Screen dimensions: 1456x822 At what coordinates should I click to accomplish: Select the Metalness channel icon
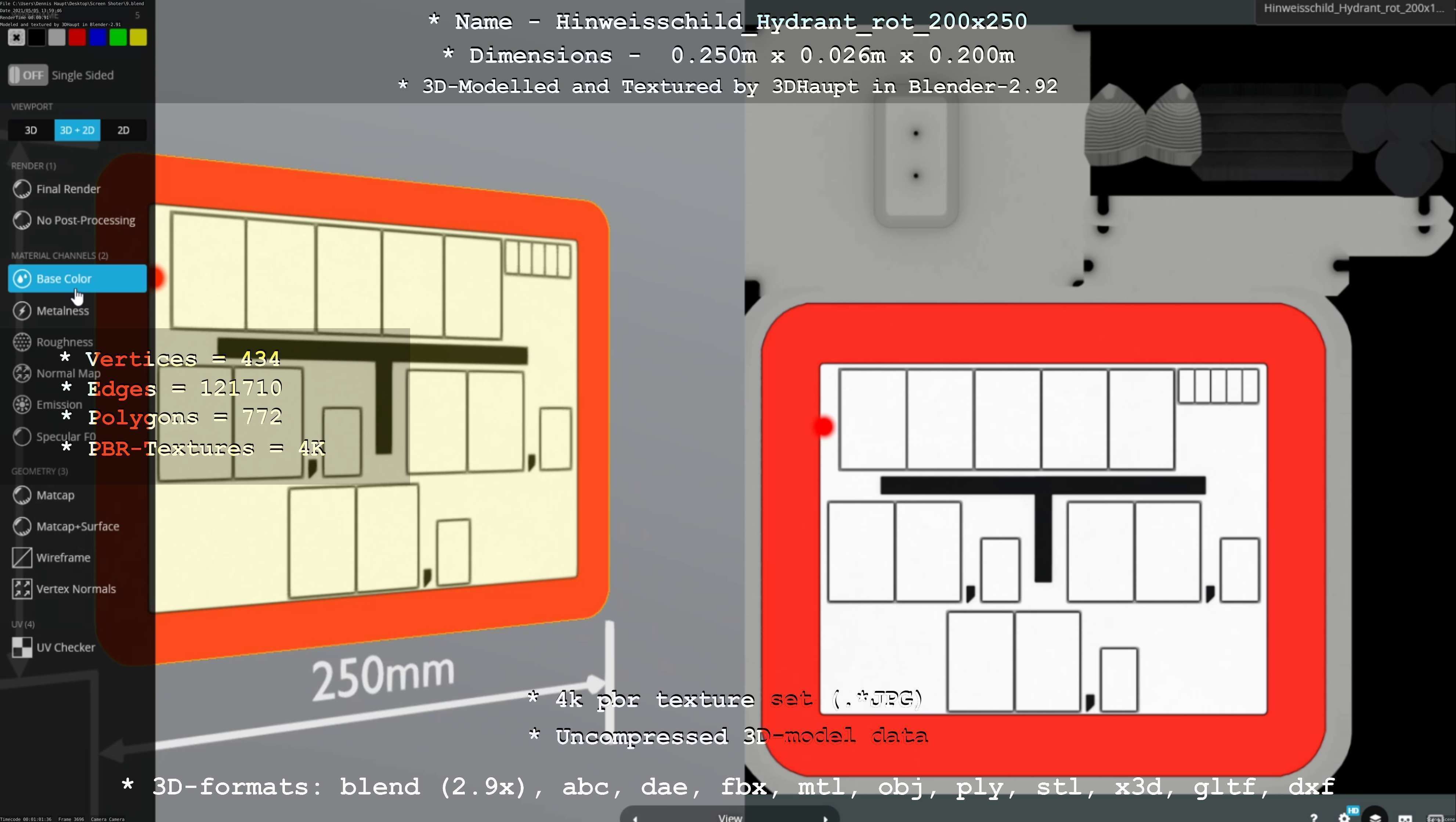point(22,311)
